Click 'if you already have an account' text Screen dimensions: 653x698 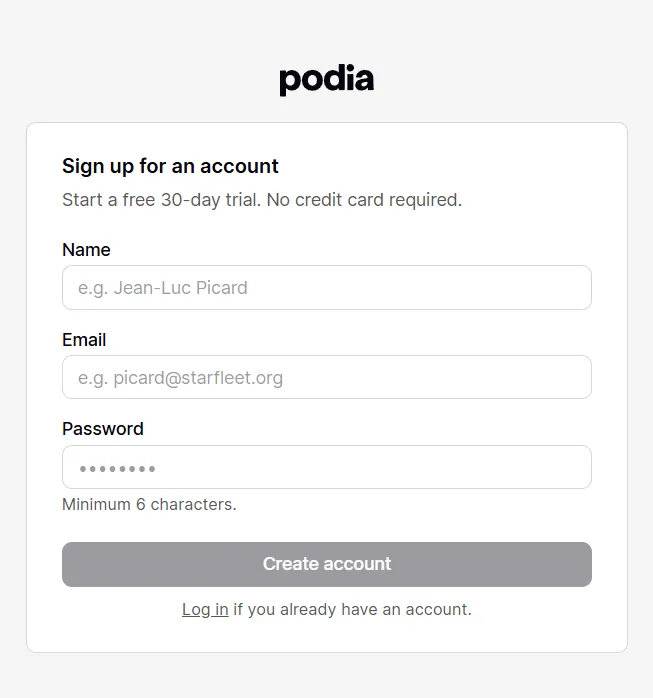tap(352, 609)
